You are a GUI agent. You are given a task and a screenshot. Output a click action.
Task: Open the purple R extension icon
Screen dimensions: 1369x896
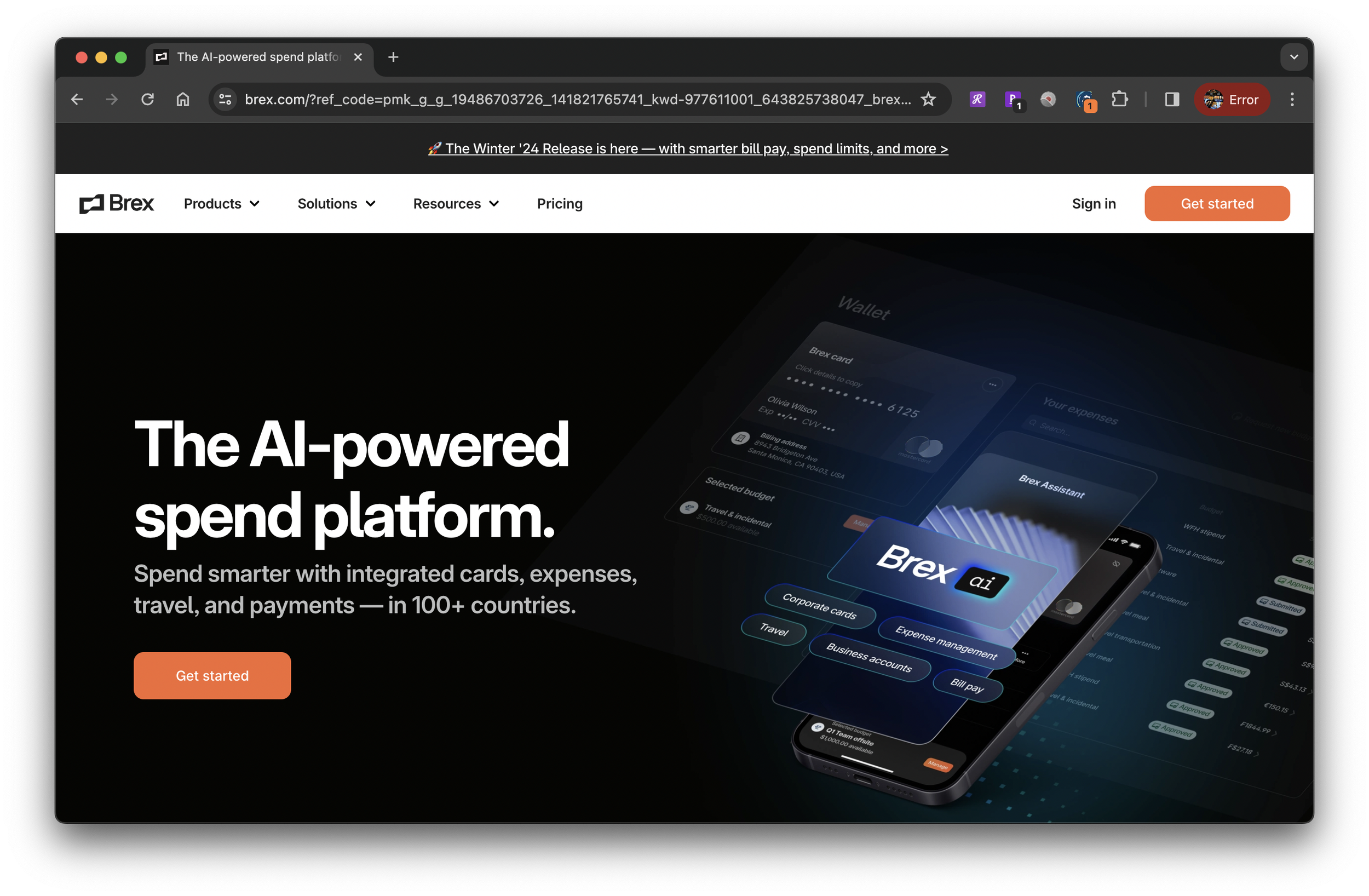(977, 100)
